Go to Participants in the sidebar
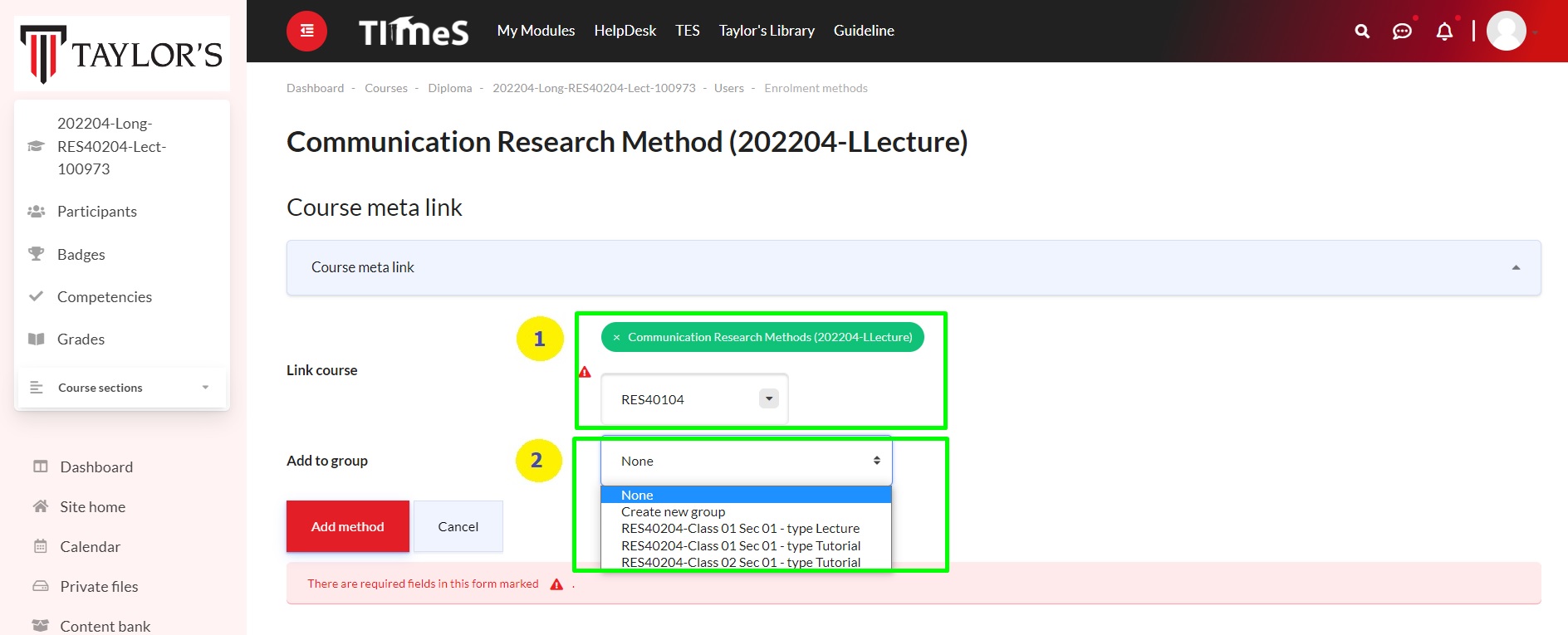Image resolution: width=1568 pixels, height=635 pixels. tap(96, 212)
